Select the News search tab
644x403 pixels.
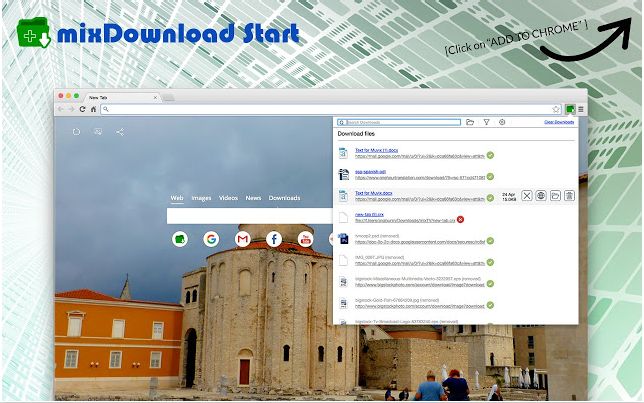(253, 198)
